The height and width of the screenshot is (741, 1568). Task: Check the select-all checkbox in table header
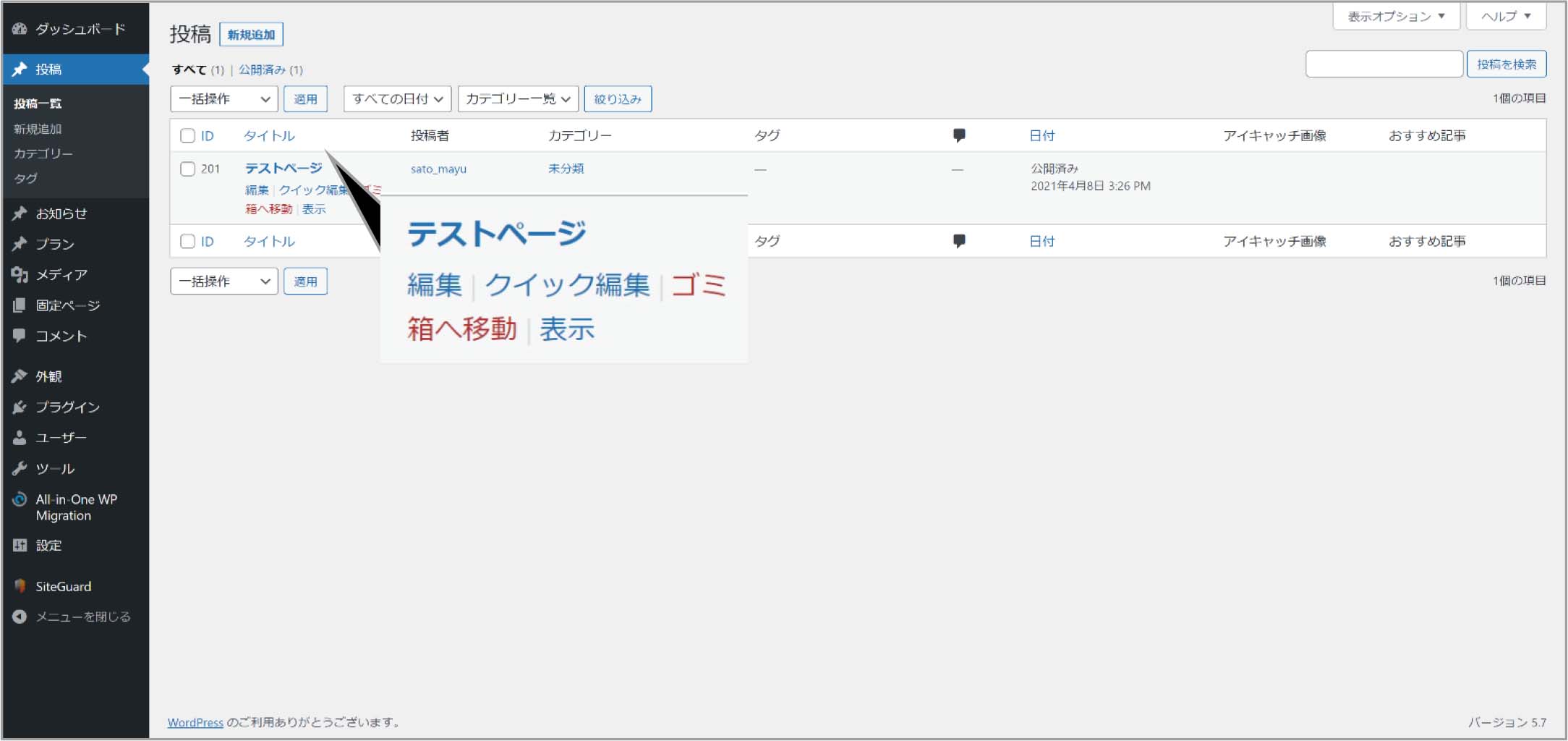[x=188, y=136]
